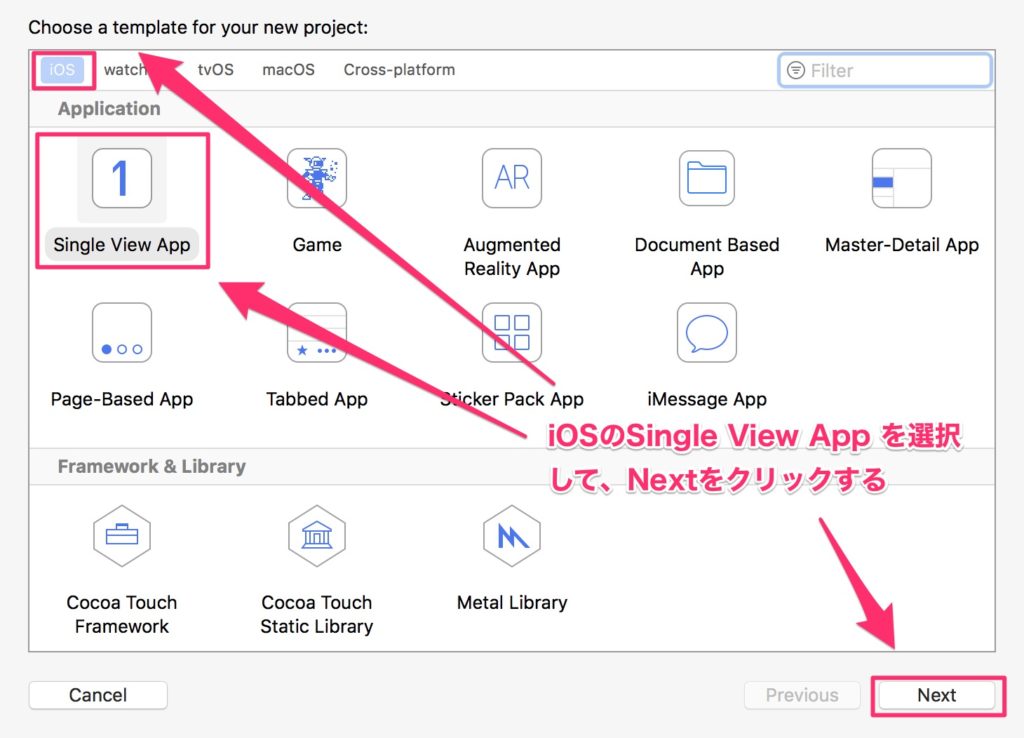Image resolution: width=1024 pixels, height=738 pixels.
Task: Click the disabled Previous button
Action: point(802,695)
